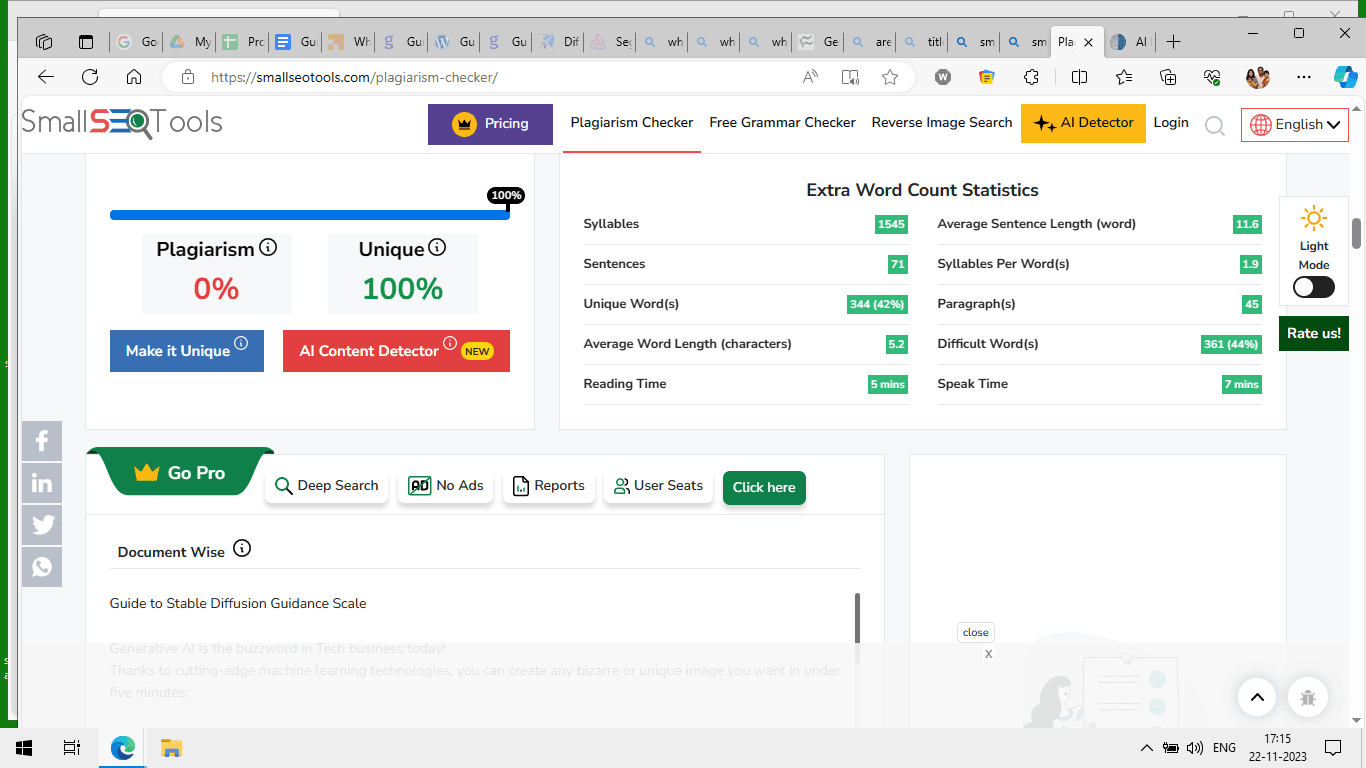Image resolution: width=1366 pixels, height=768 pixels.
Task: Open the Pricing page
Action: click(490, 124)
